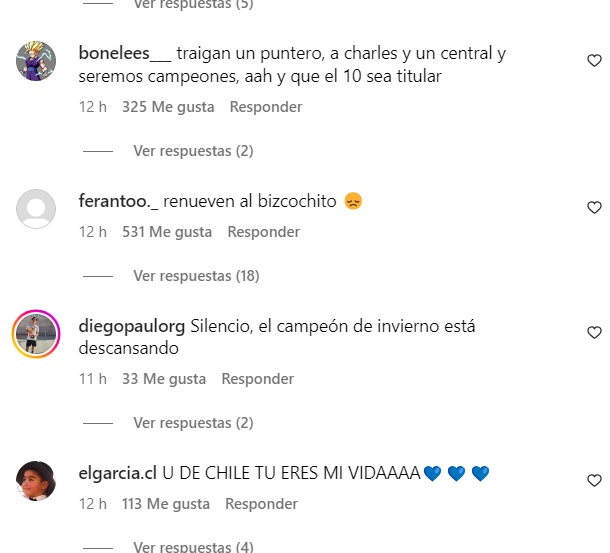
Task: Tap heart on diegopaulorg's comment
Action: click(x=594, y=333)
